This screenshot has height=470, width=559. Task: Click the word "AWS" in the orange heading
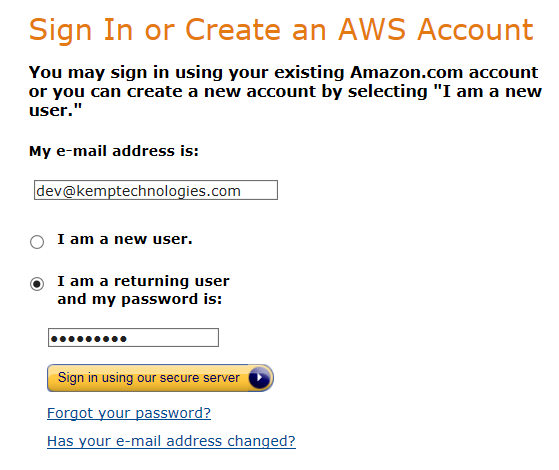372,30
